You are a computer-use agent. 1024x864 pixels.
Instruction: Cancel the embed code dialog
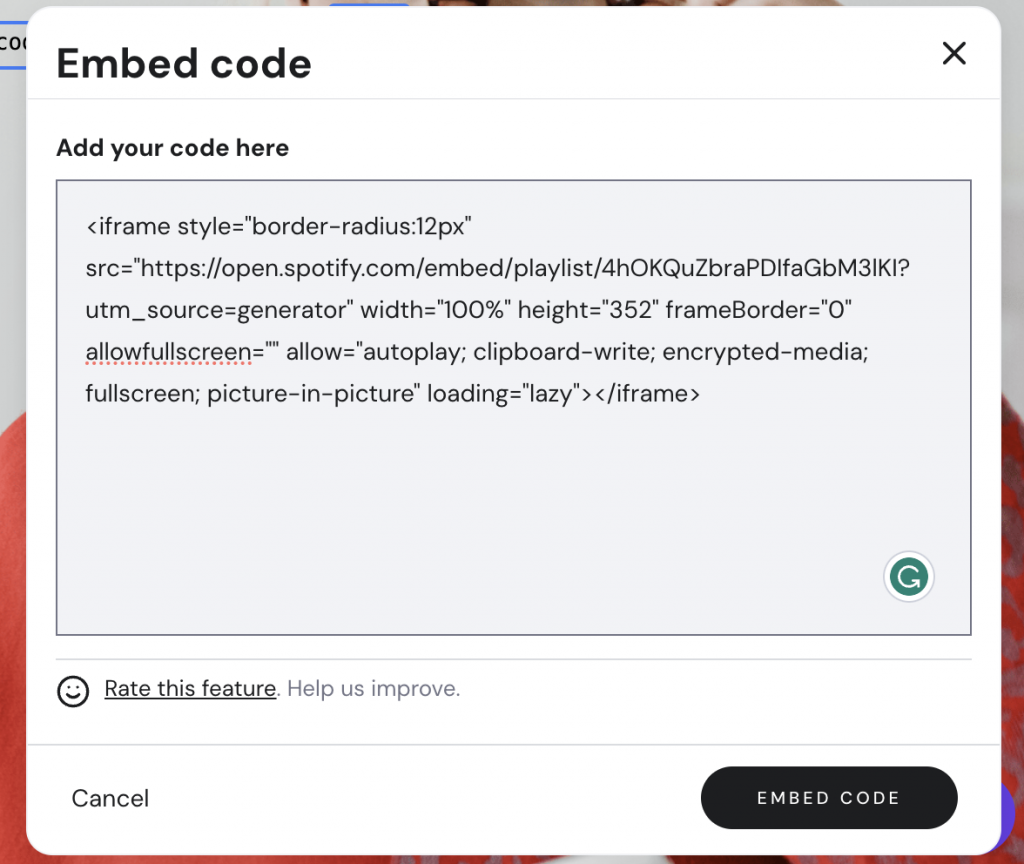(110, 798)
